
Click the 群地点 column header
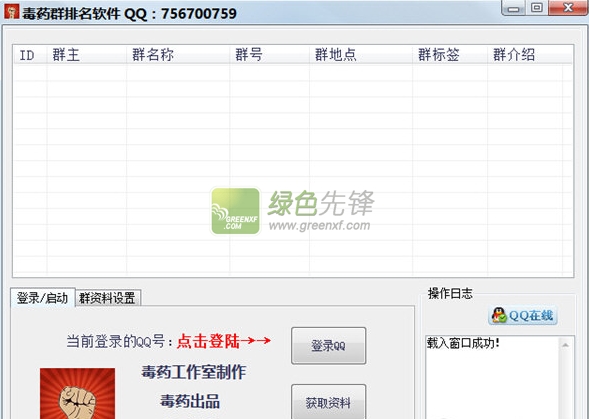click(x=361, y=55)
